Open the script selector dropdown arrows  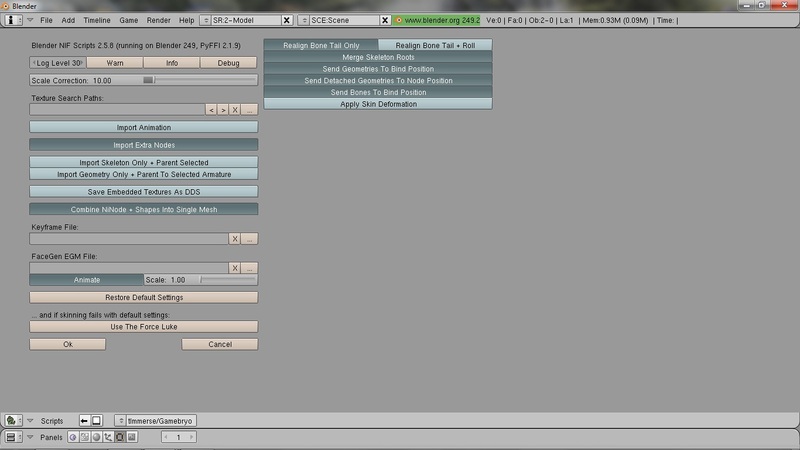[x=121, y=420]
